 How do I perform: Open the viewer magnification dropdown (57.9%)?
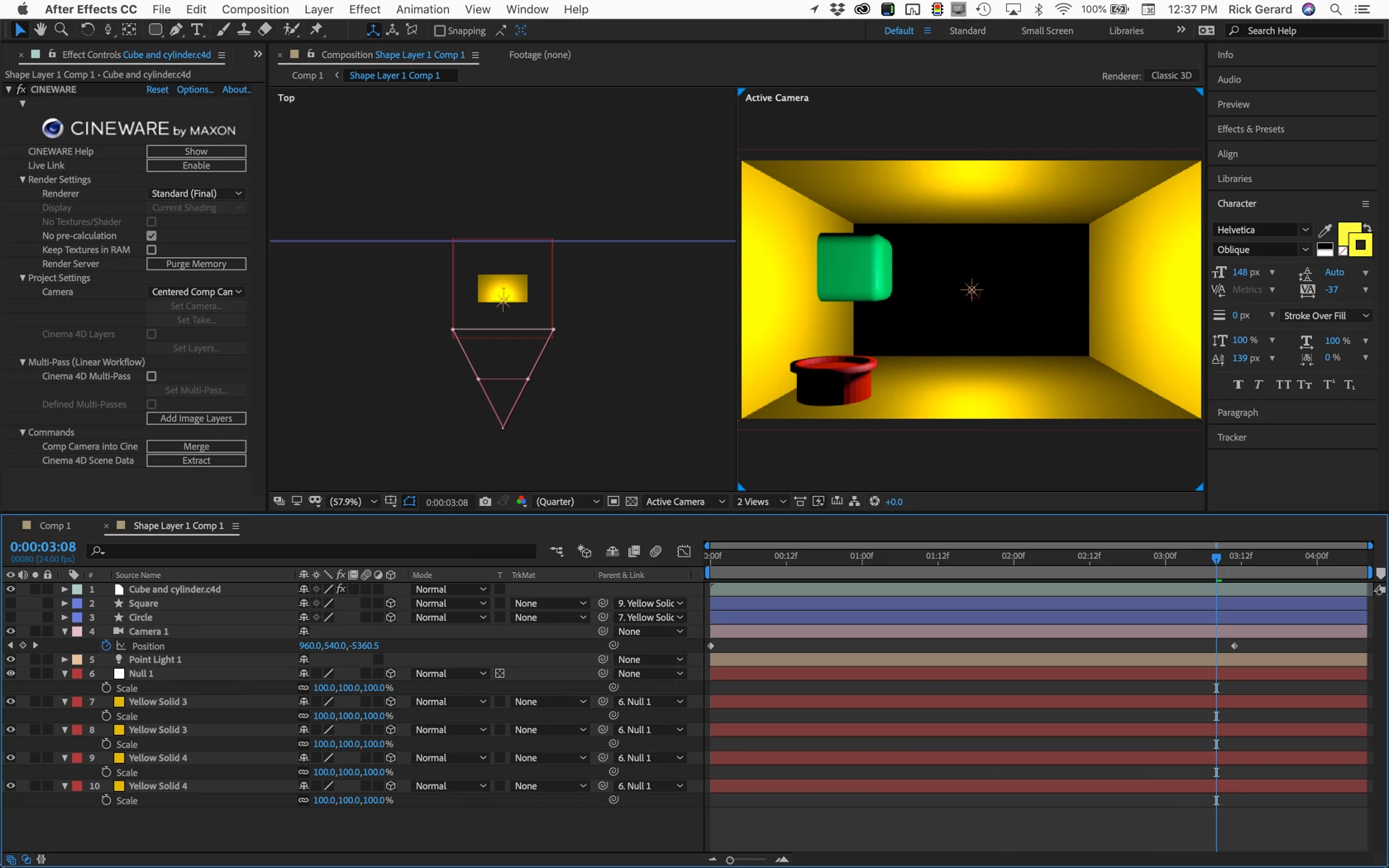353,502
